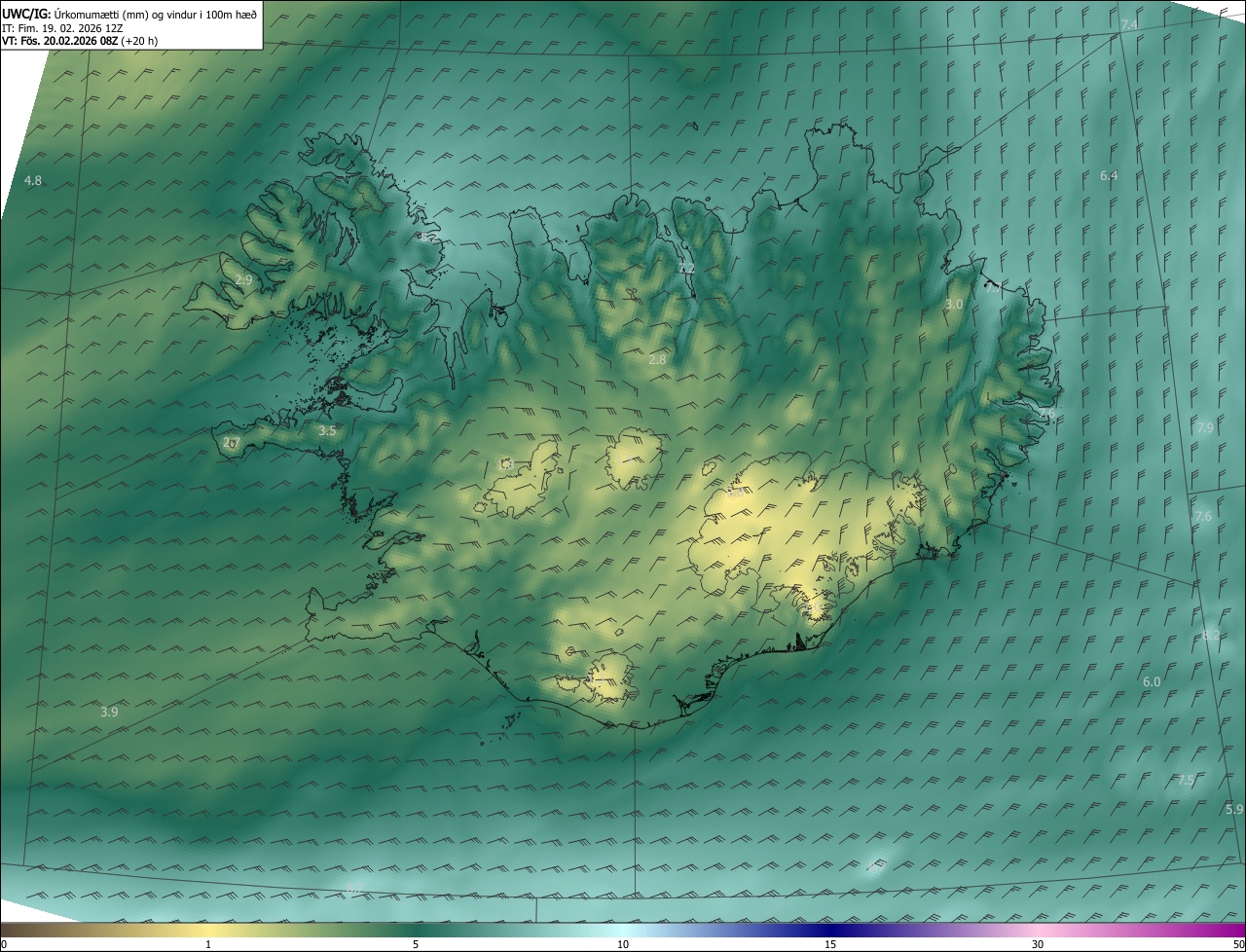Click the 7.2 value label on the map
The height and width of the screenshot is (952, 1246).
686,269
